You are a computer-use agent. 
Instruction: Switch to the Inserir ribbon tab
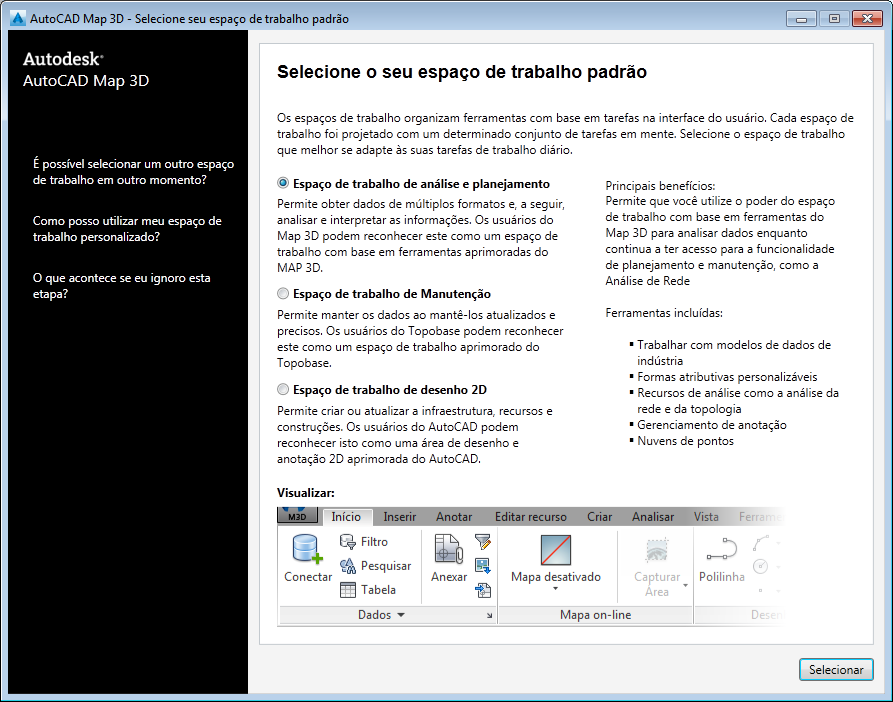[399, 516]
